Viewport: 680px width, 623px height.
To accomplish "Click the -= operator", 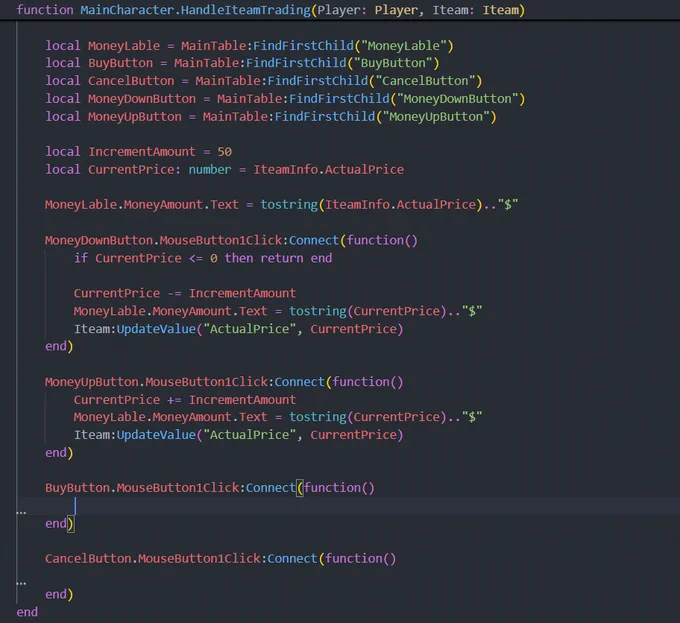I will (174, 294).
